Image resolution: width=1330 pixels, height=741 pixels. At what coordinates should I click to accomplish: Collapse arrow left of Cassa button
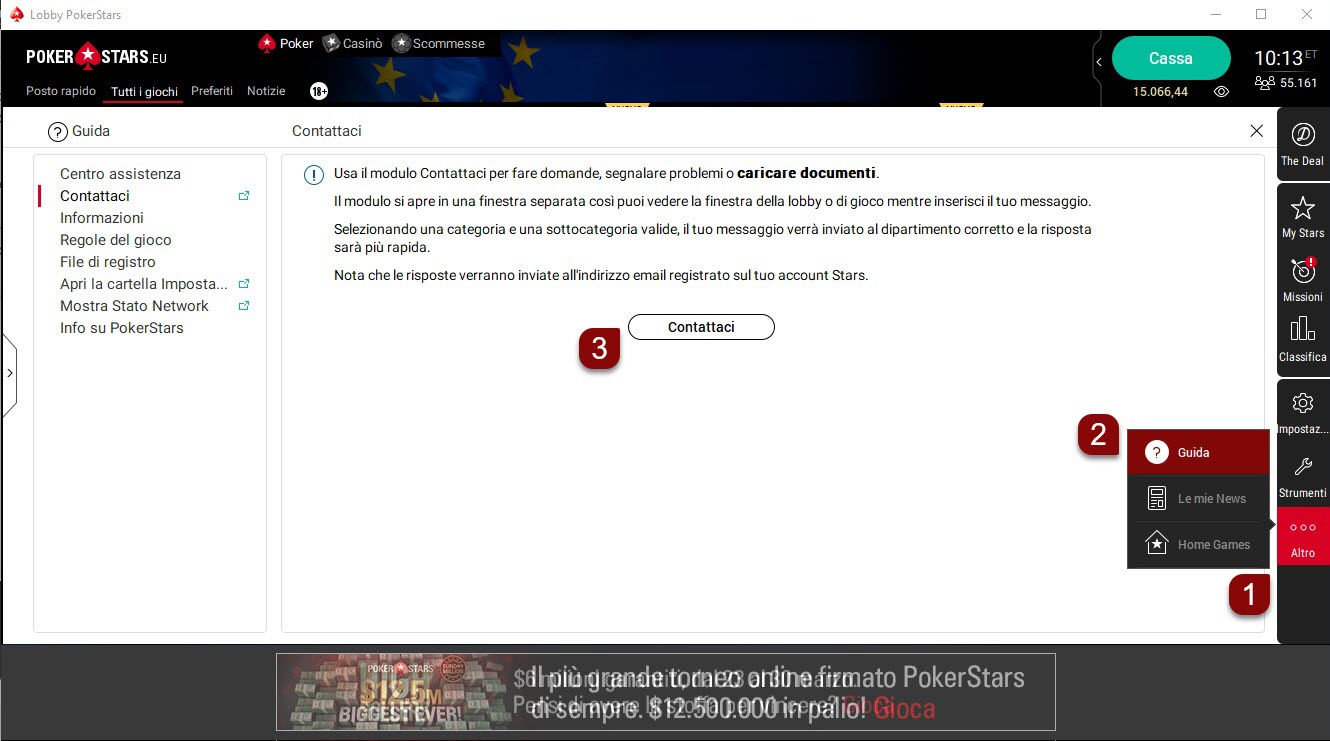coord(1099,62)
